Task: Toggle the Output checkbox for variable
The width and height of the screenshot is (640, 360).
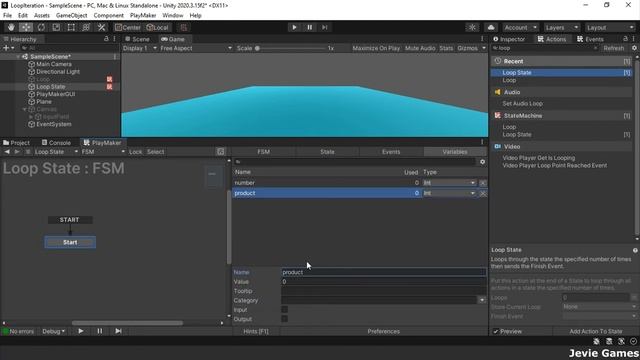Action: click(x=284, y=319)
